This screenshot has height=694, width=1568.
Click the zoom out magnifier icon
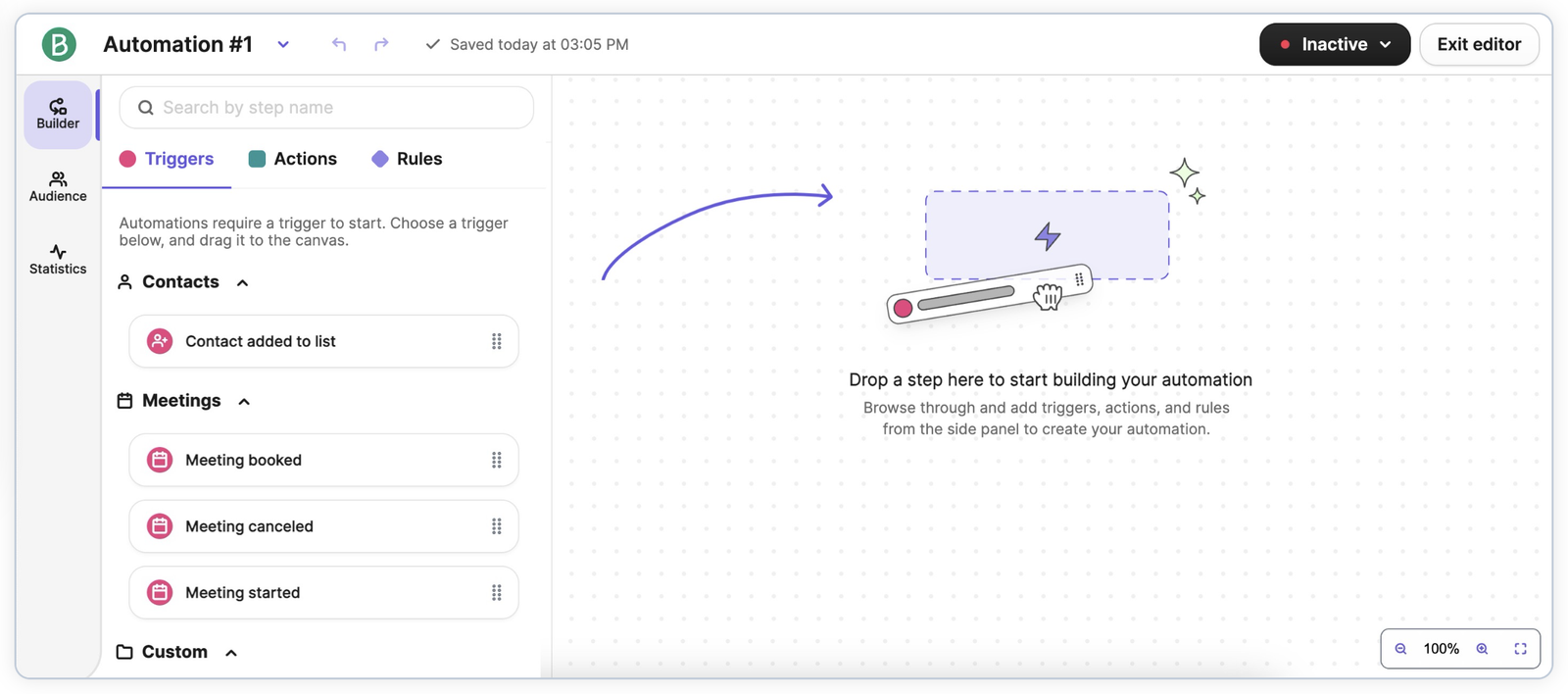pos(1401,649)
